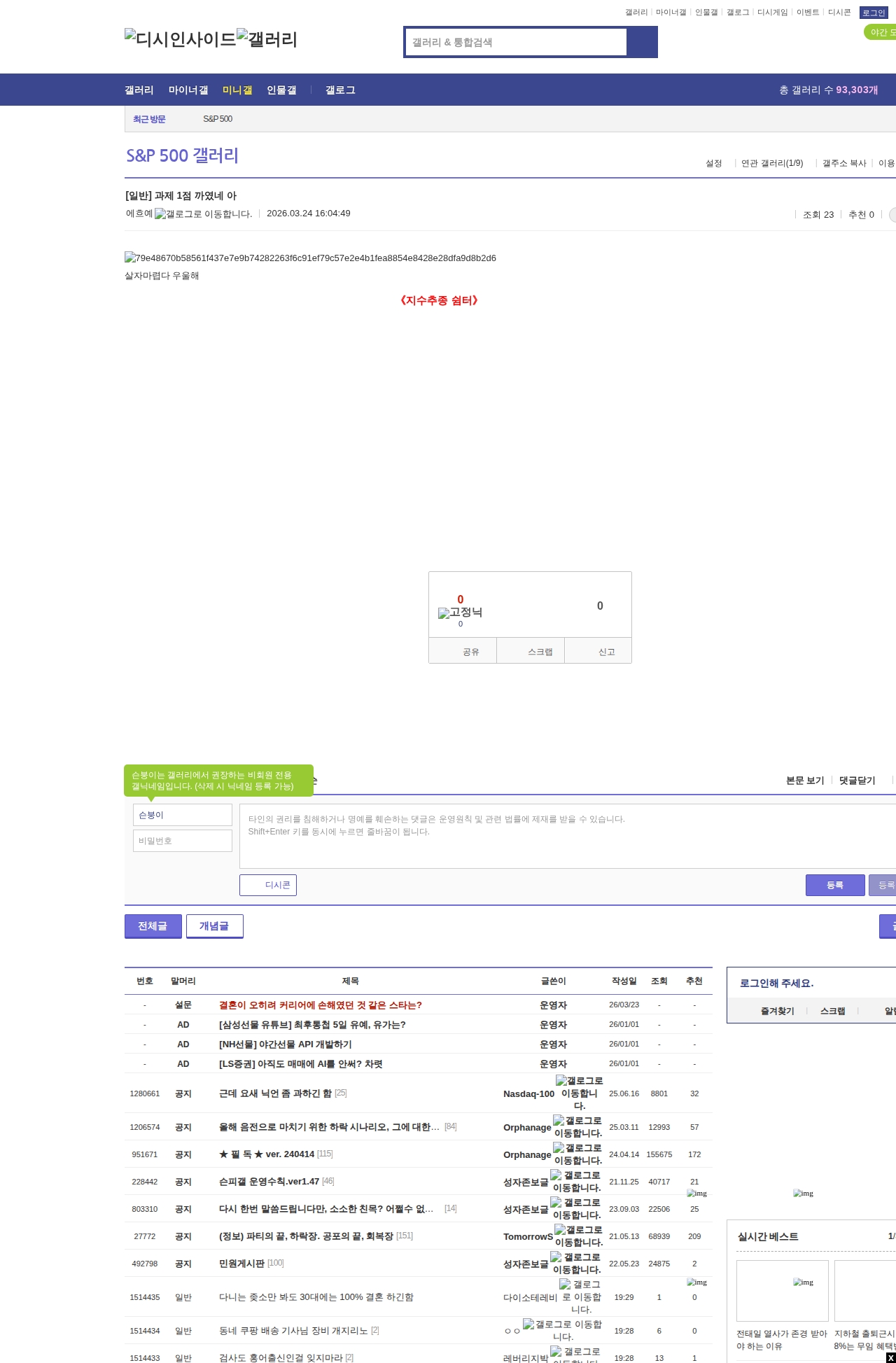Click the 갤러리 logo image beside 디시인사이드
Screen dimensions: 896x1363
(267, 39)
